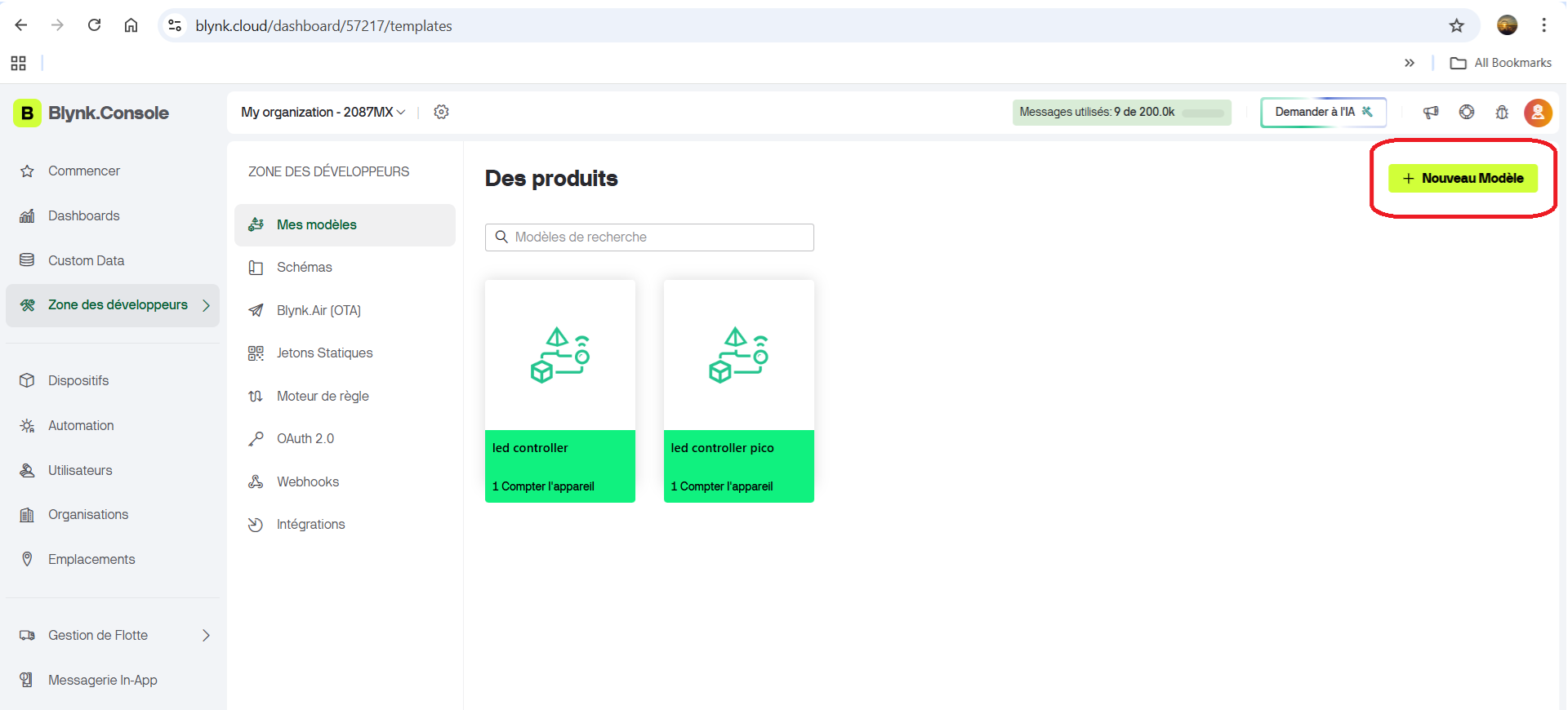Focus the Modèles de recherche field
Image resolution: width=1568 pixels, height=710 pixels.
(x=649, y=237)
